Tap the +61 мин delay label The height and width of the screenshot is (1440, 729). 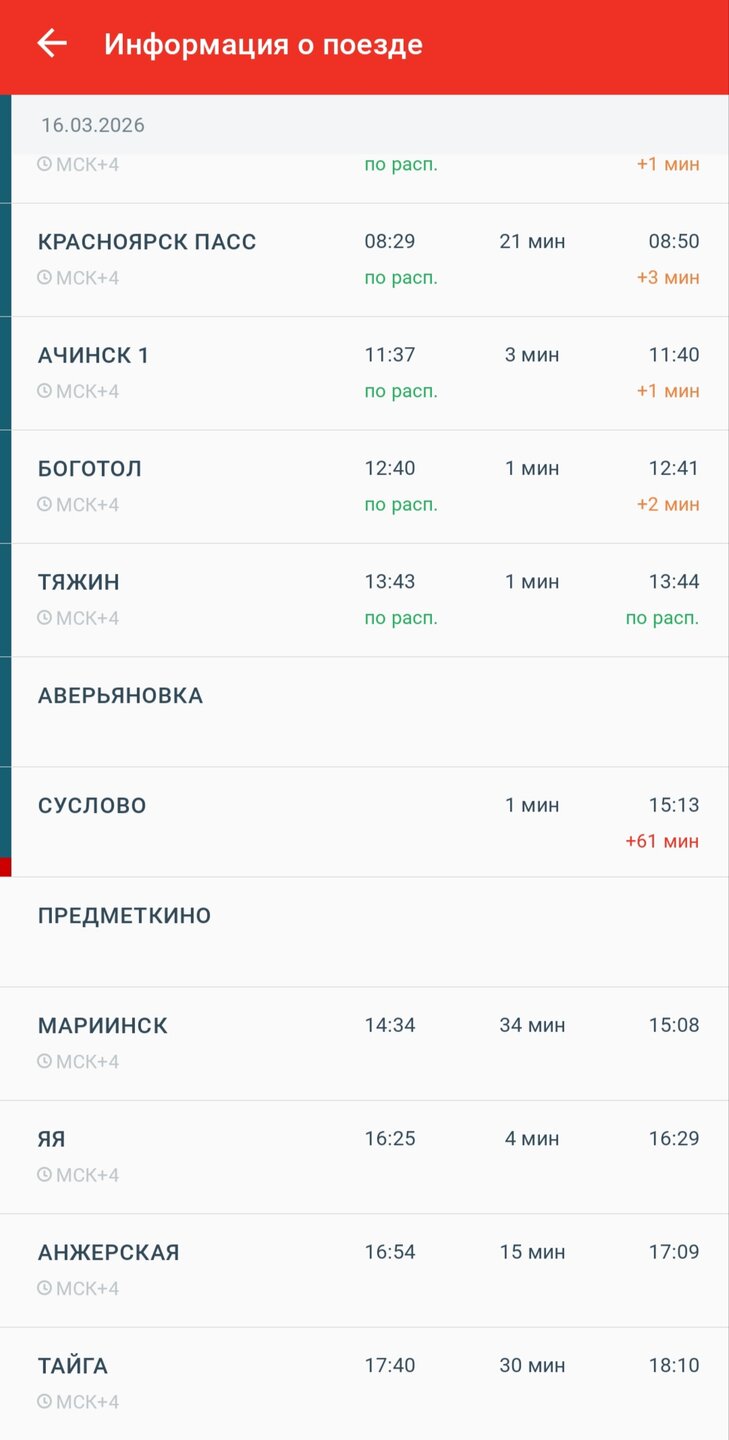662,841
